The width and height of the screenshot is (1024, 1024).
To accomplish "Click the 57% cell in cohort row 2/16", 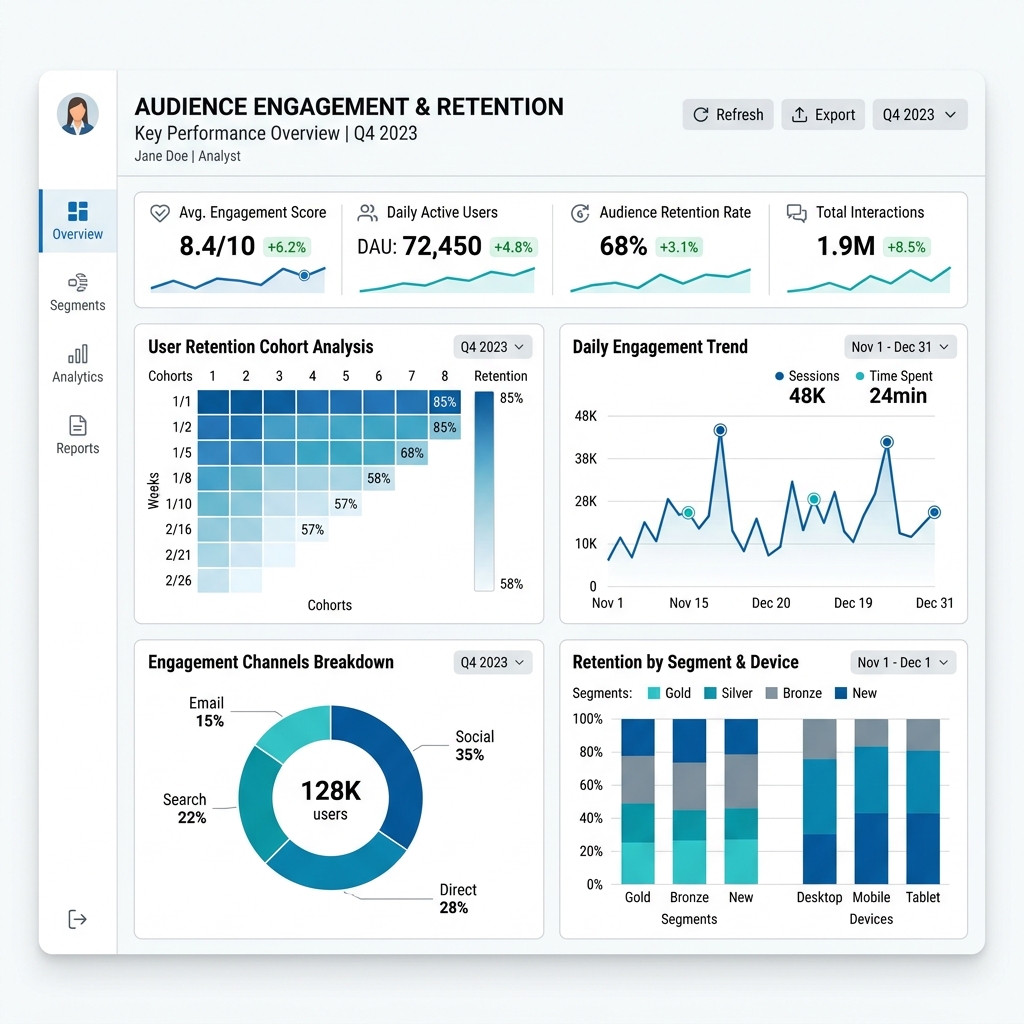I will pos(312,529).
